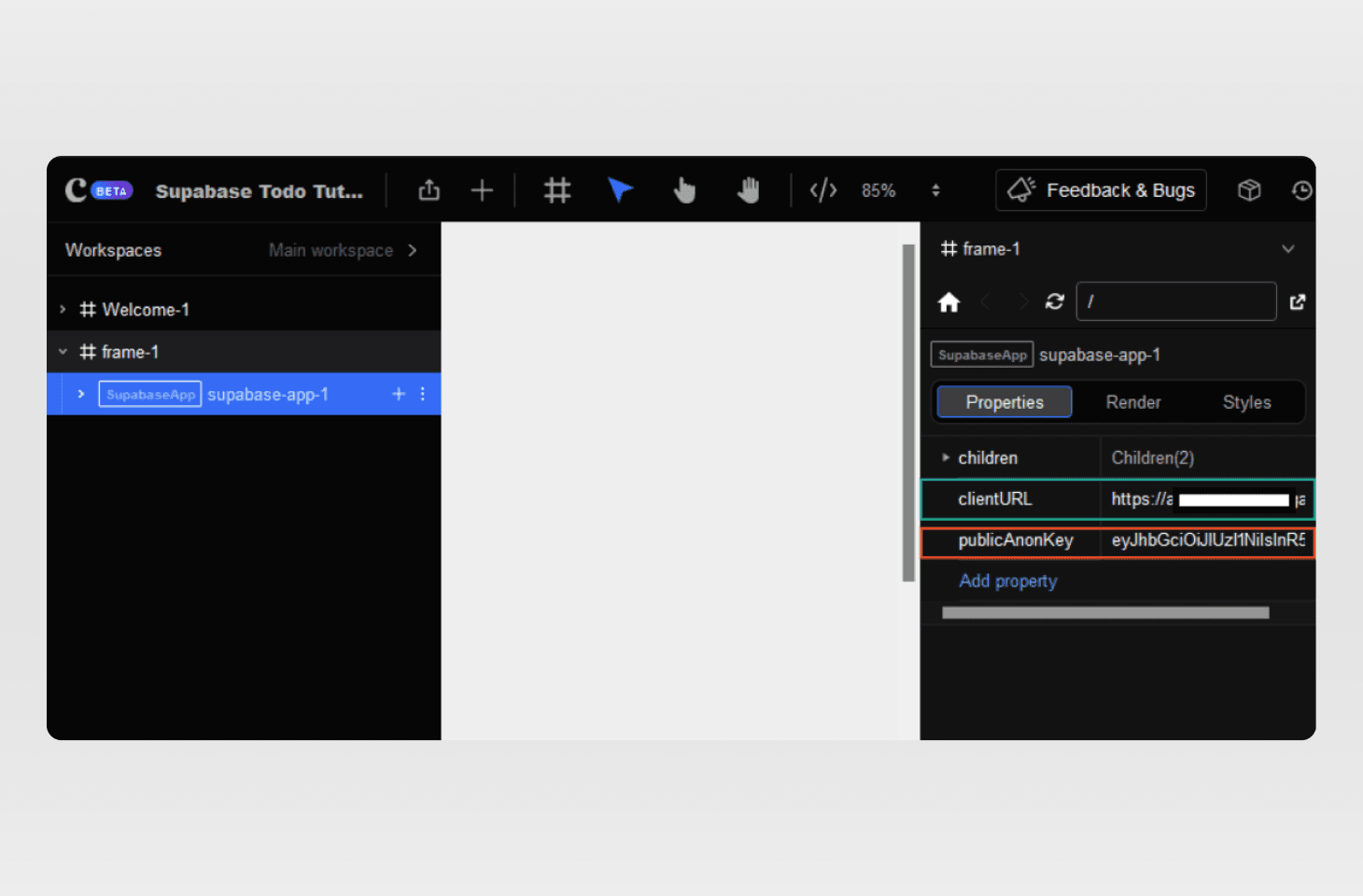The image size is (1363, 896).
Task: Select the frame hash tool
Action: [557, 190]
